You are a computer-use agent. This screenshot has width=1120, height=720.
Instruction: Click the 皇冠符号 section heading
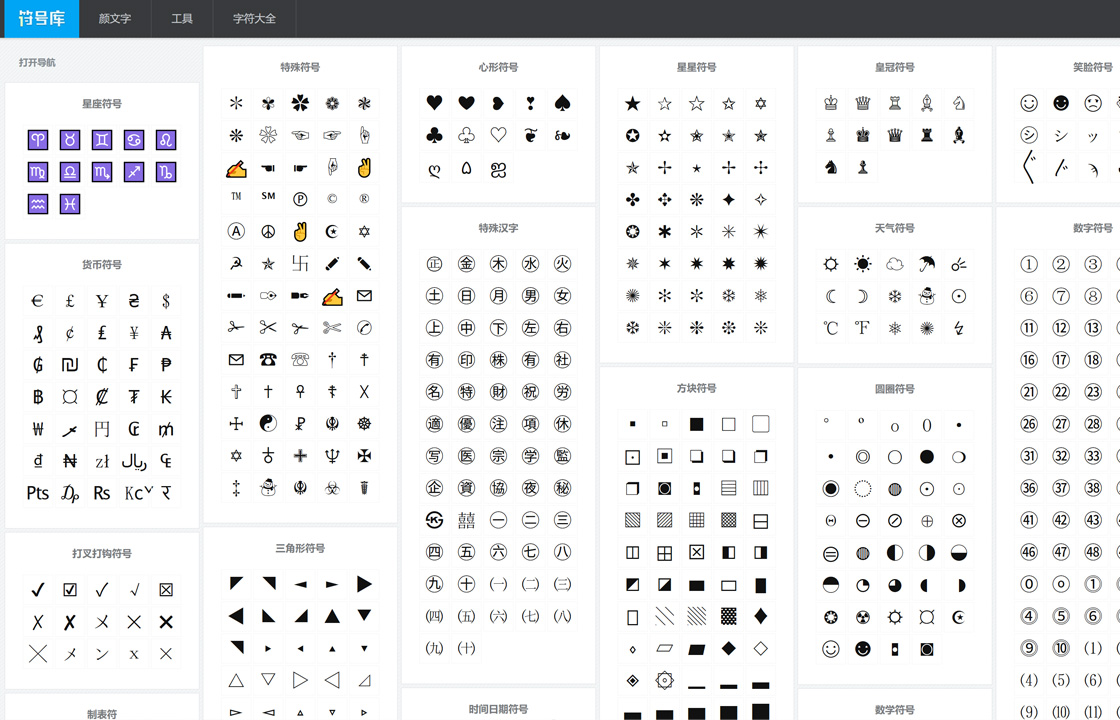[895, 67]
